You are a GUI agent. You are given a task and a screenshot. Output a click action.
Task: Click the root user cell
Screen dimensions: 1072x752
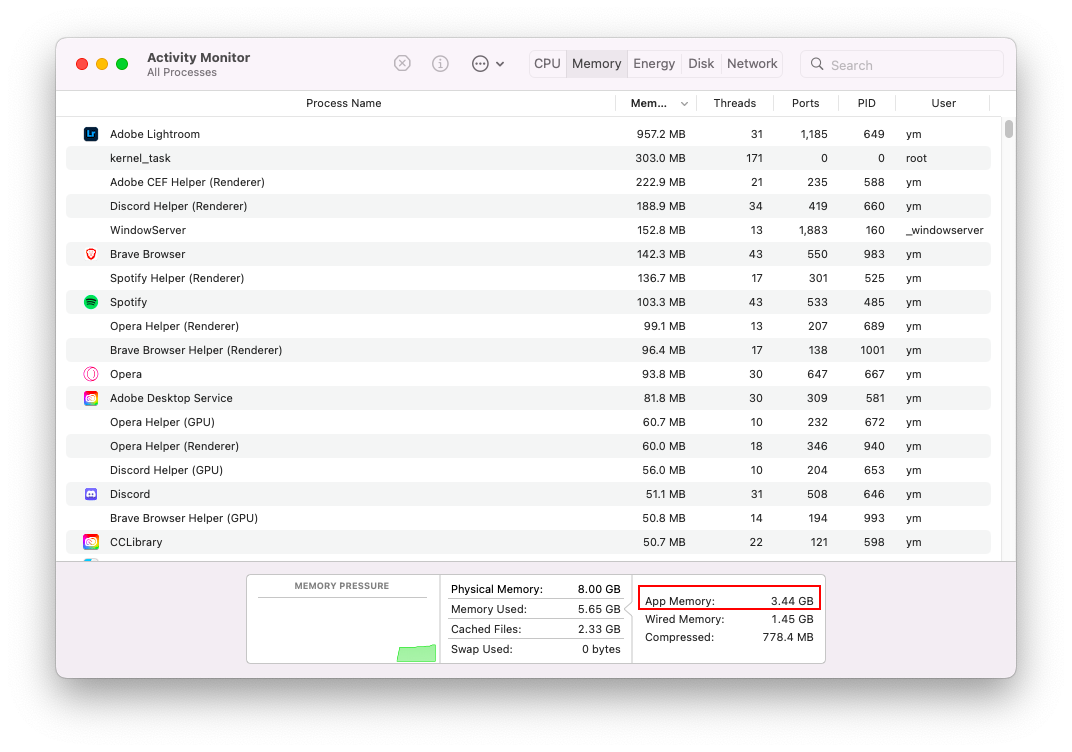pyautogui.click(x=916, y=158)
